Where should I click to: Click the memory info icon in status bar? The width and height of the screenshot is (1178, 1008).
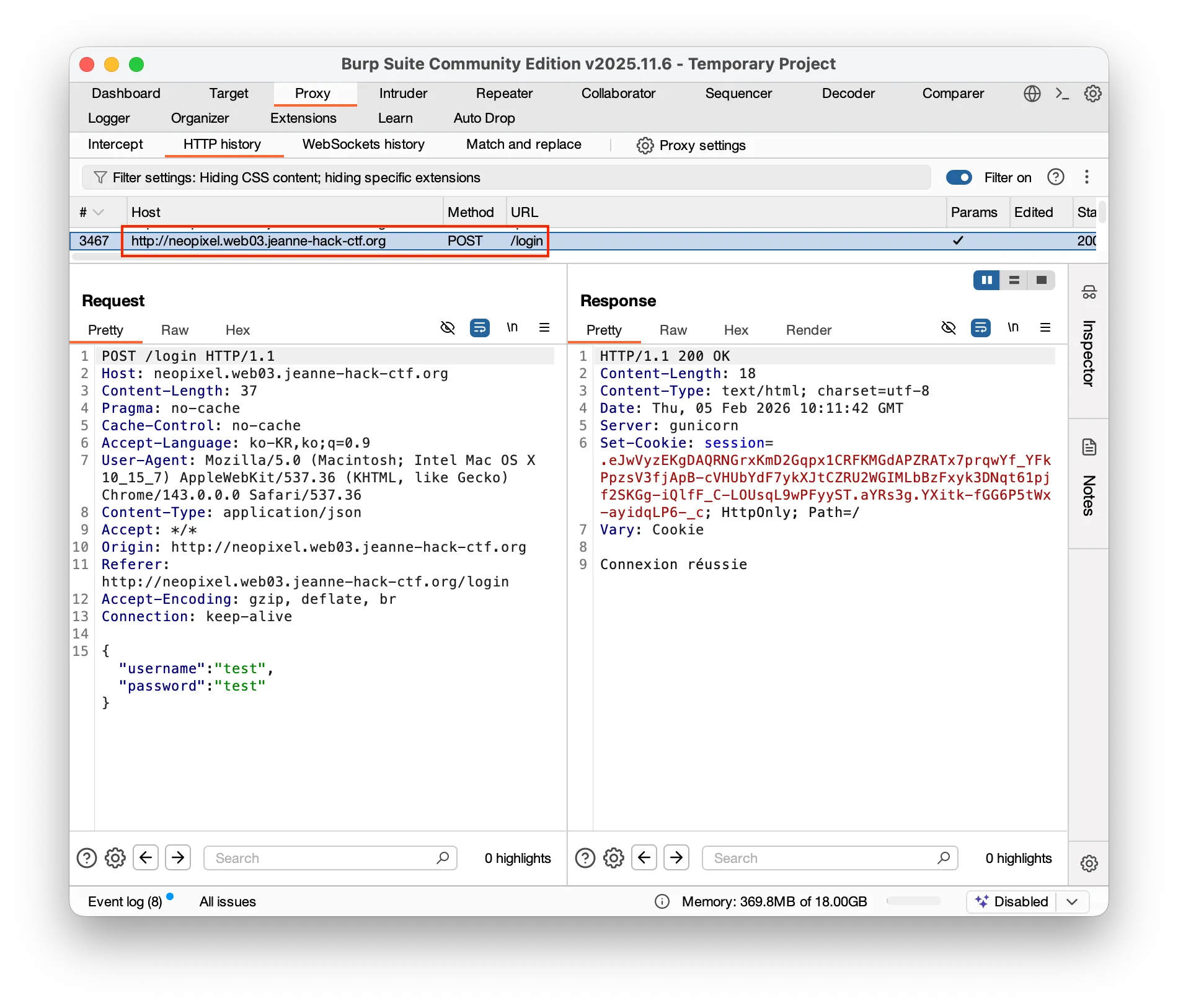point(662,901)
